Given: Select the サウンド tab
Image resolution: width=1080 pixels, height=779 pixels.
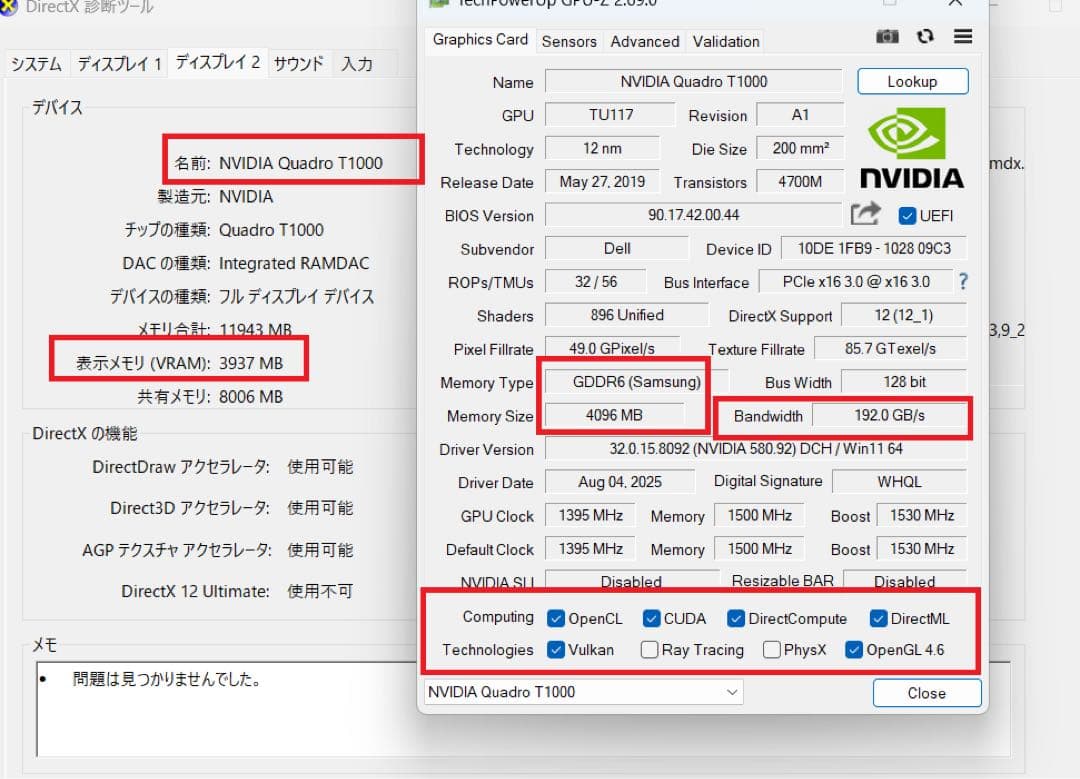Looking at the screenshot, I should click(298, 64).
